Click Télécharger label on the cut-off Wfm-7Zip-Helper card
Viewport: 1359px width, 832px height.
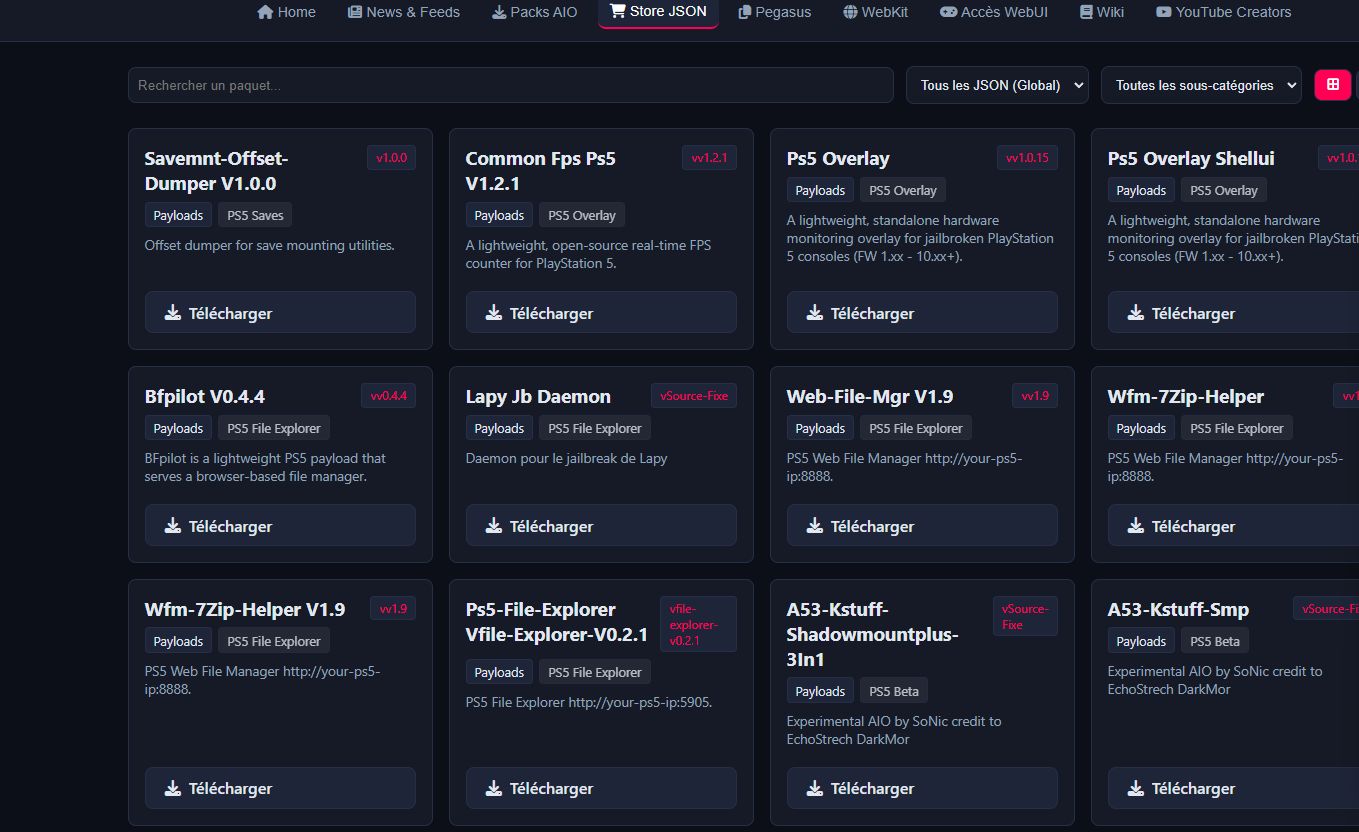pos(1194,526)
